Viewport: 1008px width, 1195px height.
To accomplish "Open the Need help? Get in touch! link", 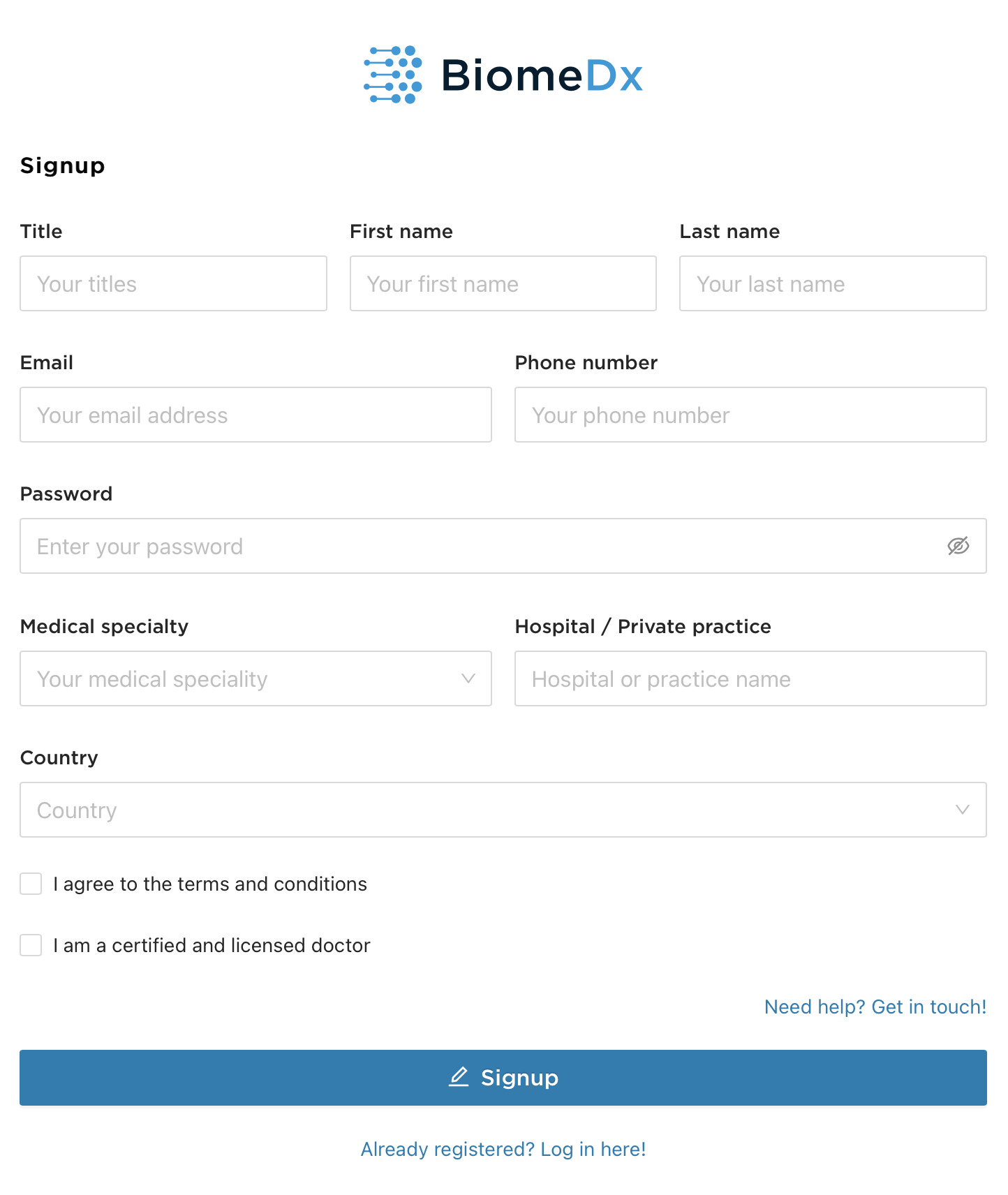I will point(875,1007).
